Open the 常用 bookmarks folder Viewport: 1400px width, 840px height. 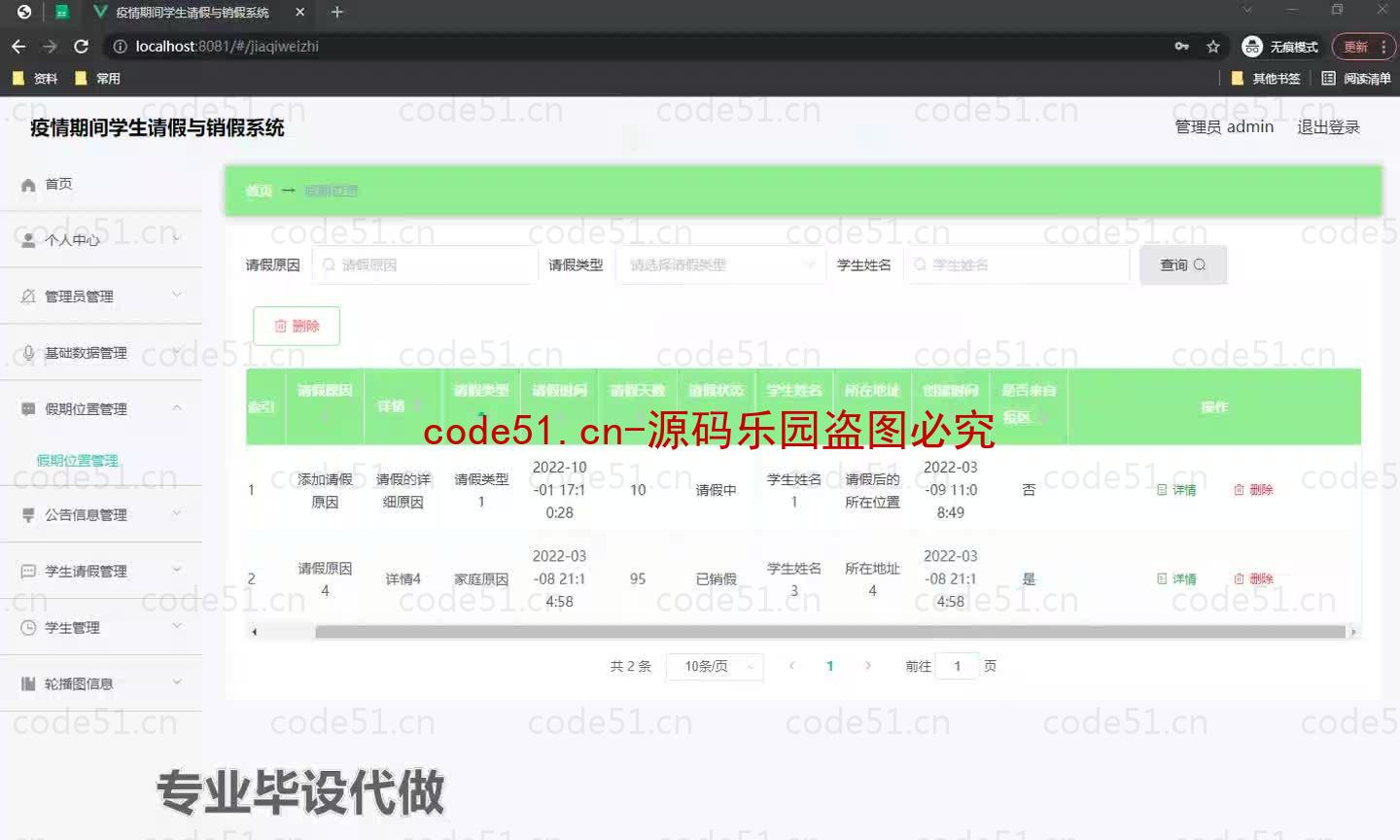97,78
